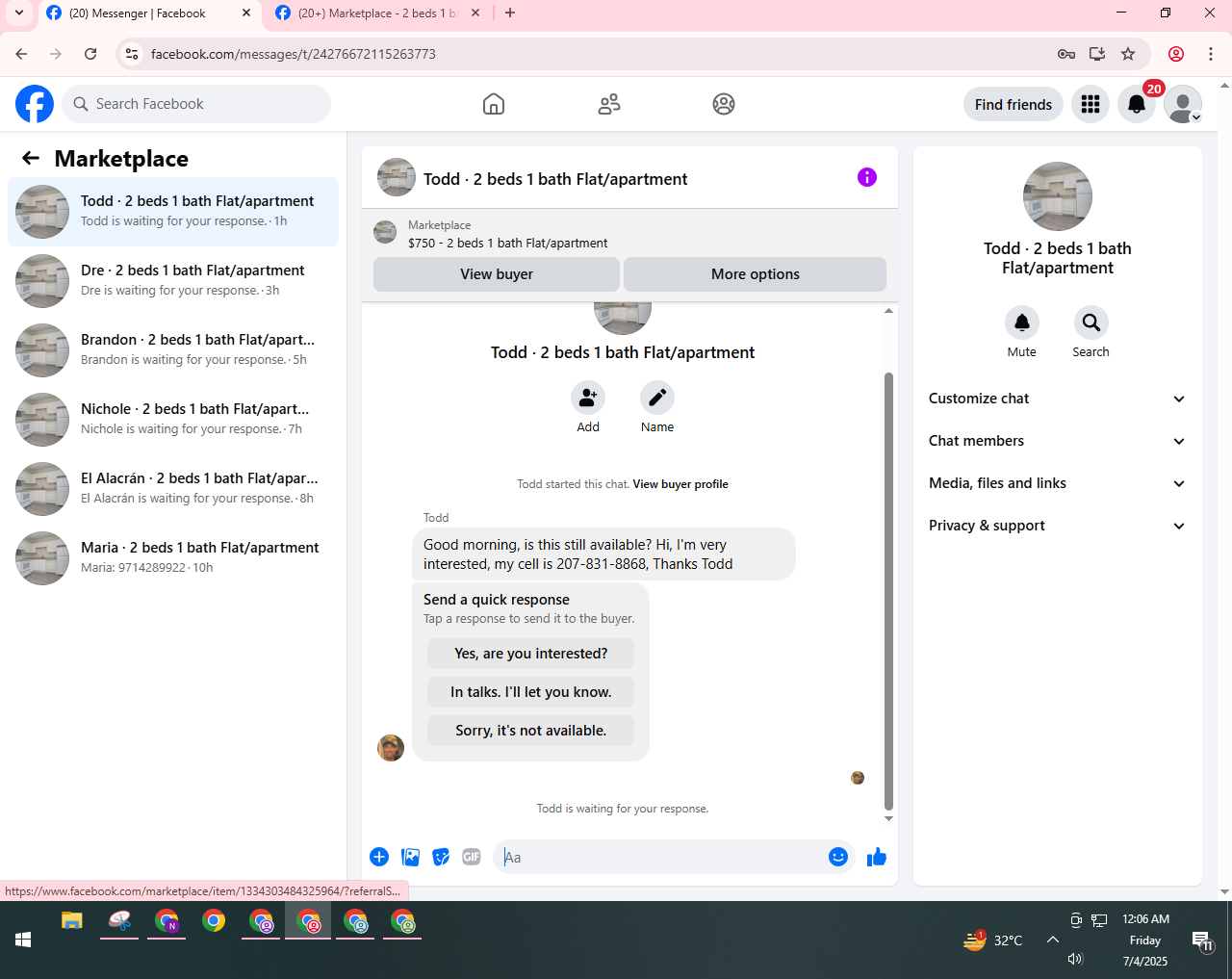Open Windows notification center icon
The image size is (1232, 979).
[1202, 940]
